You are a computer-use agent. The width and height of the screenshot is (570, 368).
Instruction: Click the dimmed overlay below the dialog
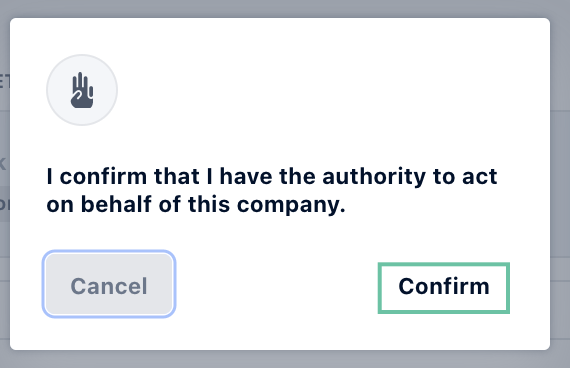coord(285,359)
